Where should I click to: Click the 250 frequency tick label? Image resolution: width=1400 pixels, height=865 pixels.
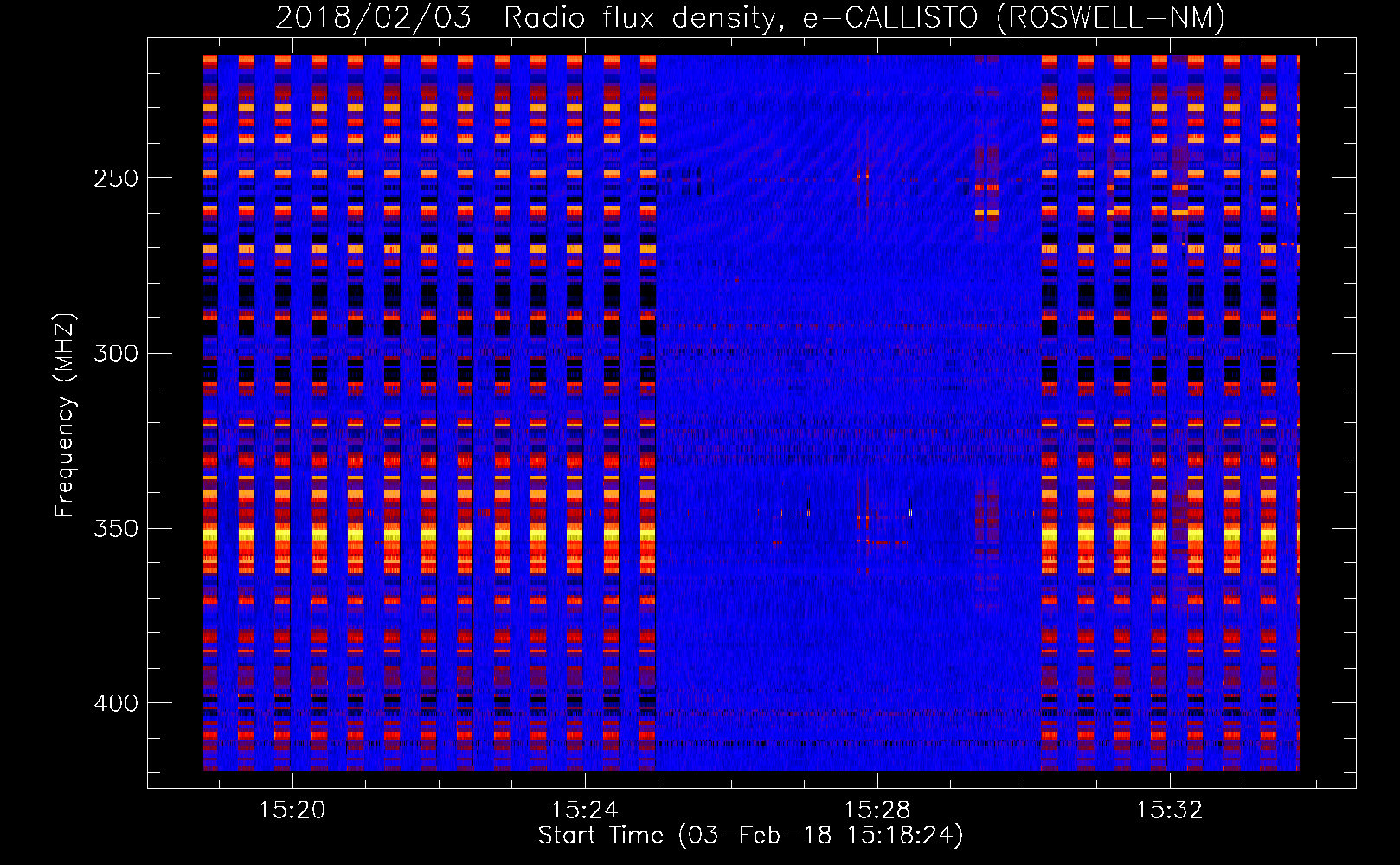pyautogui.click(x=116, y=179)
